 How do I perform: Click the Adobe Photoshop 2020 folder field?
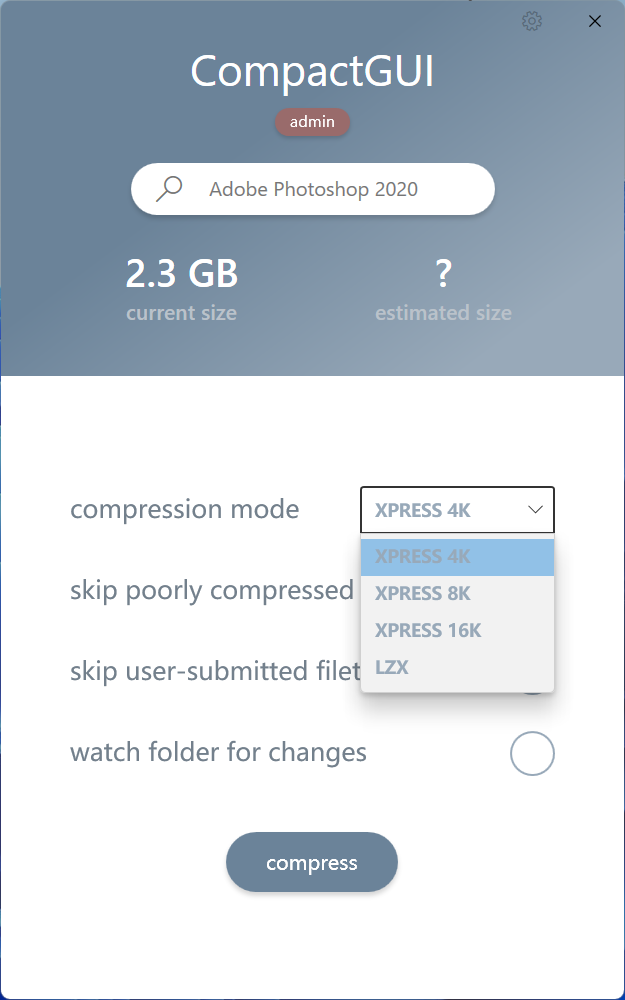[x=313, y=189]
